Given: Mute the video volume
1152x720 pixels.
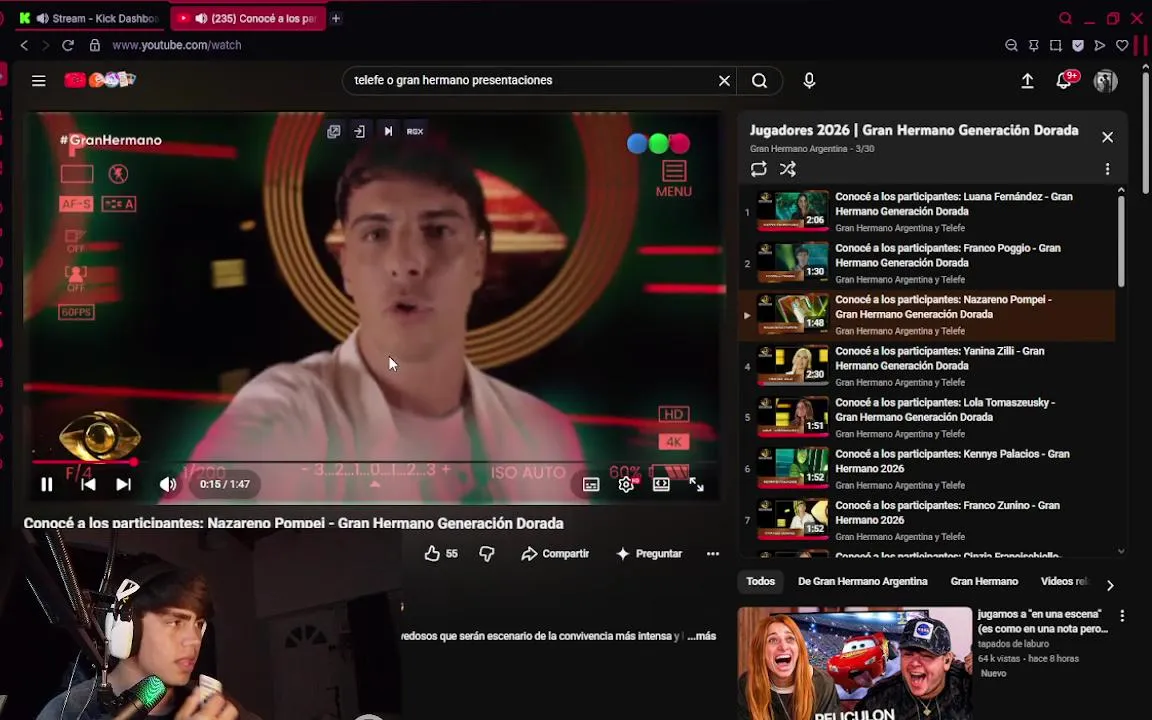Looking at the screenshot, I should [x=168, y=484].
